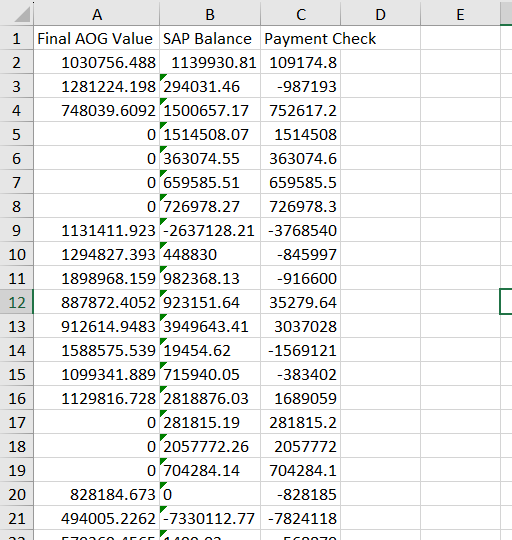512x540 pixels.
Task: Select cell with value -7824118
Action: (x=301, y=518)
